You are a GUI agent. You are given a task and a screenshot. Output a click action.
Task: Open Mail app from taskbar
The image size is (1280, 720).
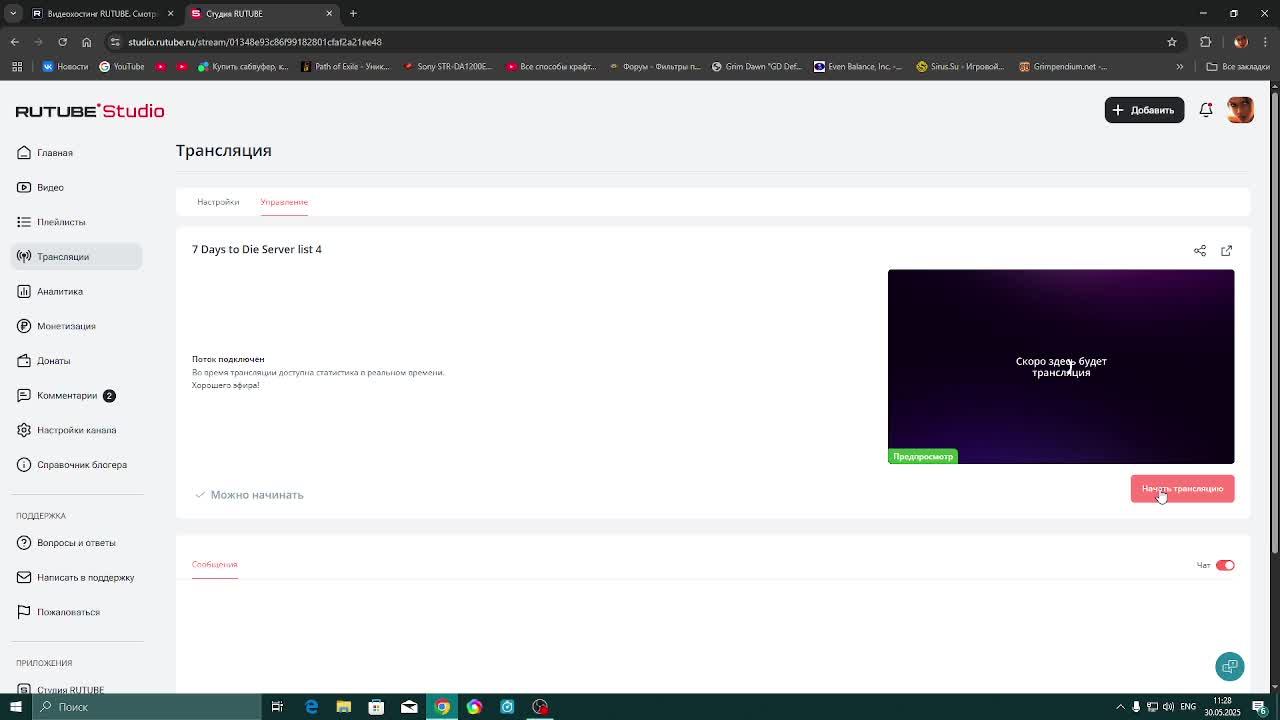[409, 707]
